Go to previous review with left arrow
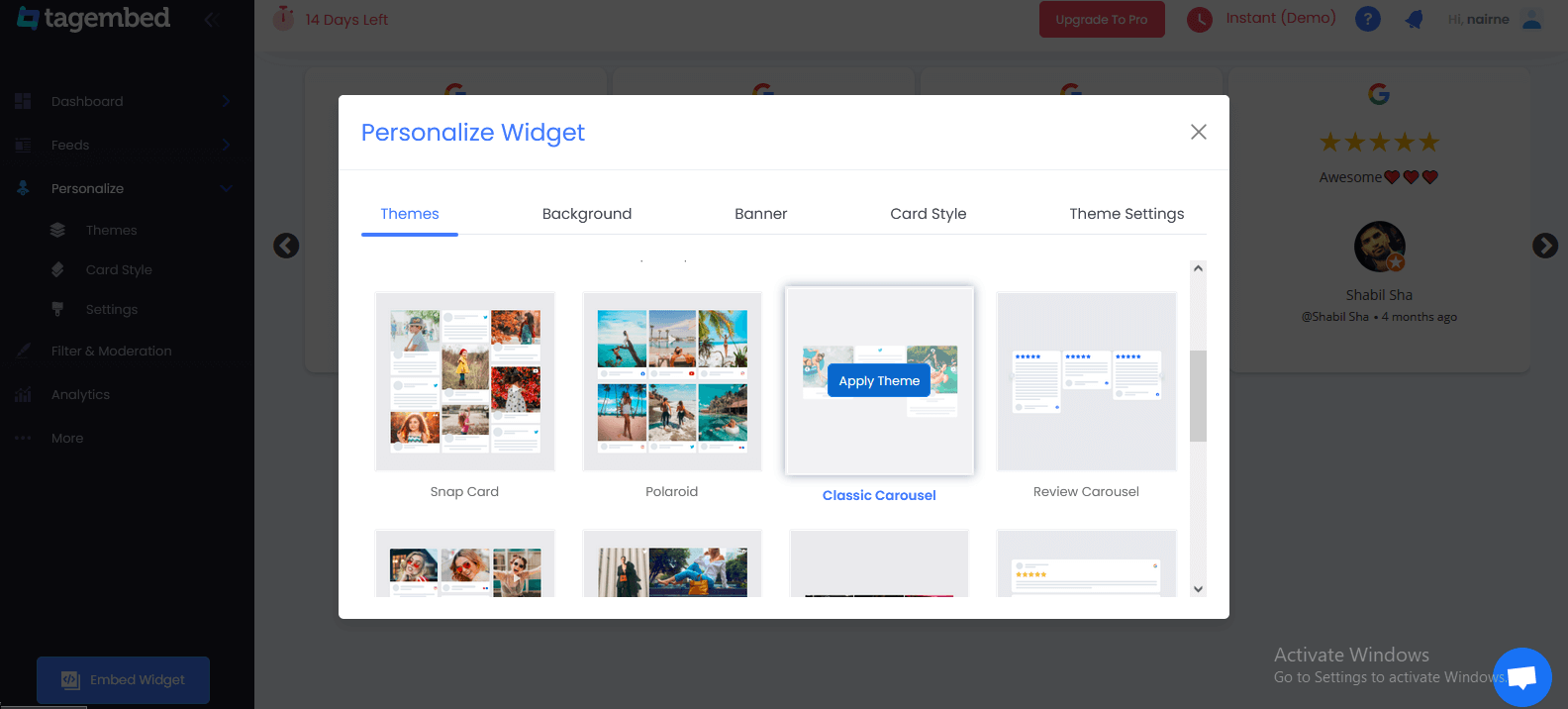 [x=286, y=246]
